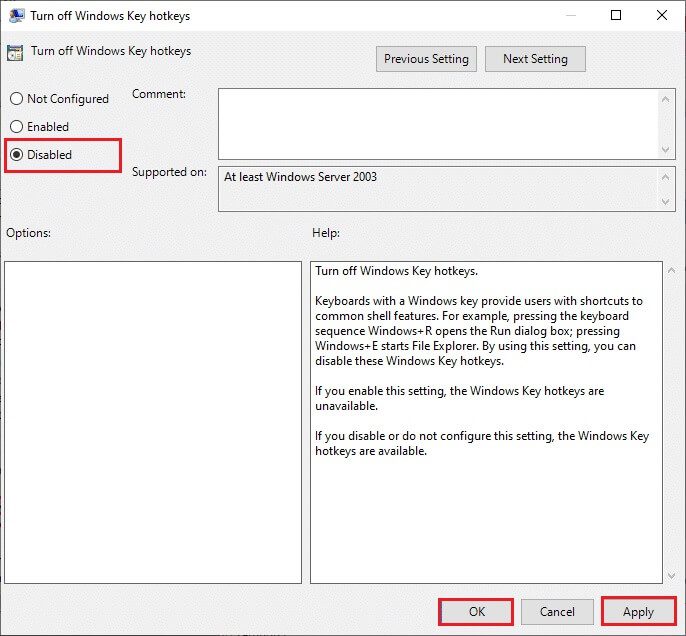Screen dimensions: 686x636
Task: Click the 'Supported on:' label
Action: pyautogui.click(x=169, y=172)
